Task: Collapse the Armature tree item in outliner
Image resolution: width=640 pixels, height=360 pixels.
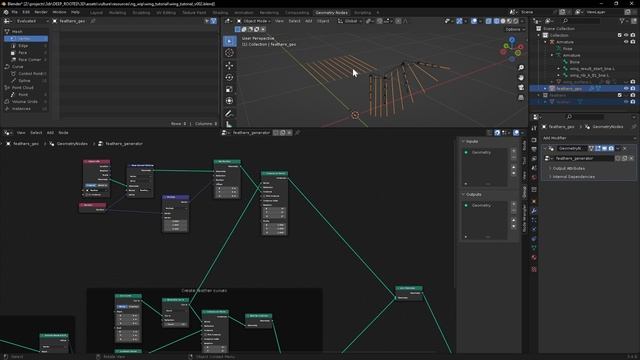Action: click(x=546, y=42)
